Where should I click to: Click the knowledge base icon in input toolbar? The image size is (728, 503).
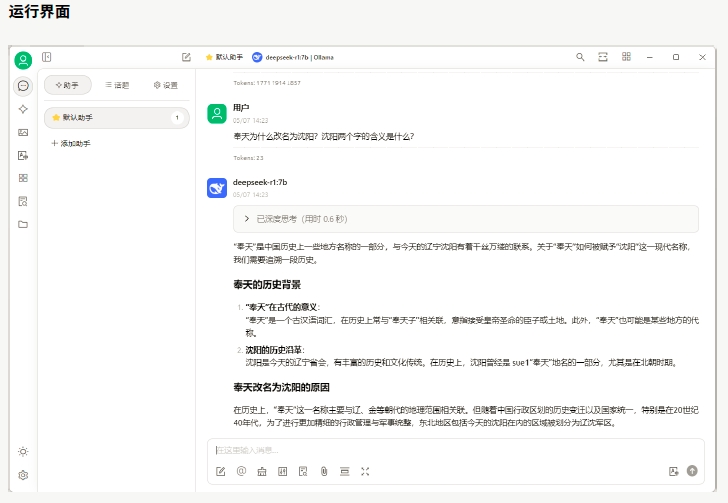(x=303, y=471)
